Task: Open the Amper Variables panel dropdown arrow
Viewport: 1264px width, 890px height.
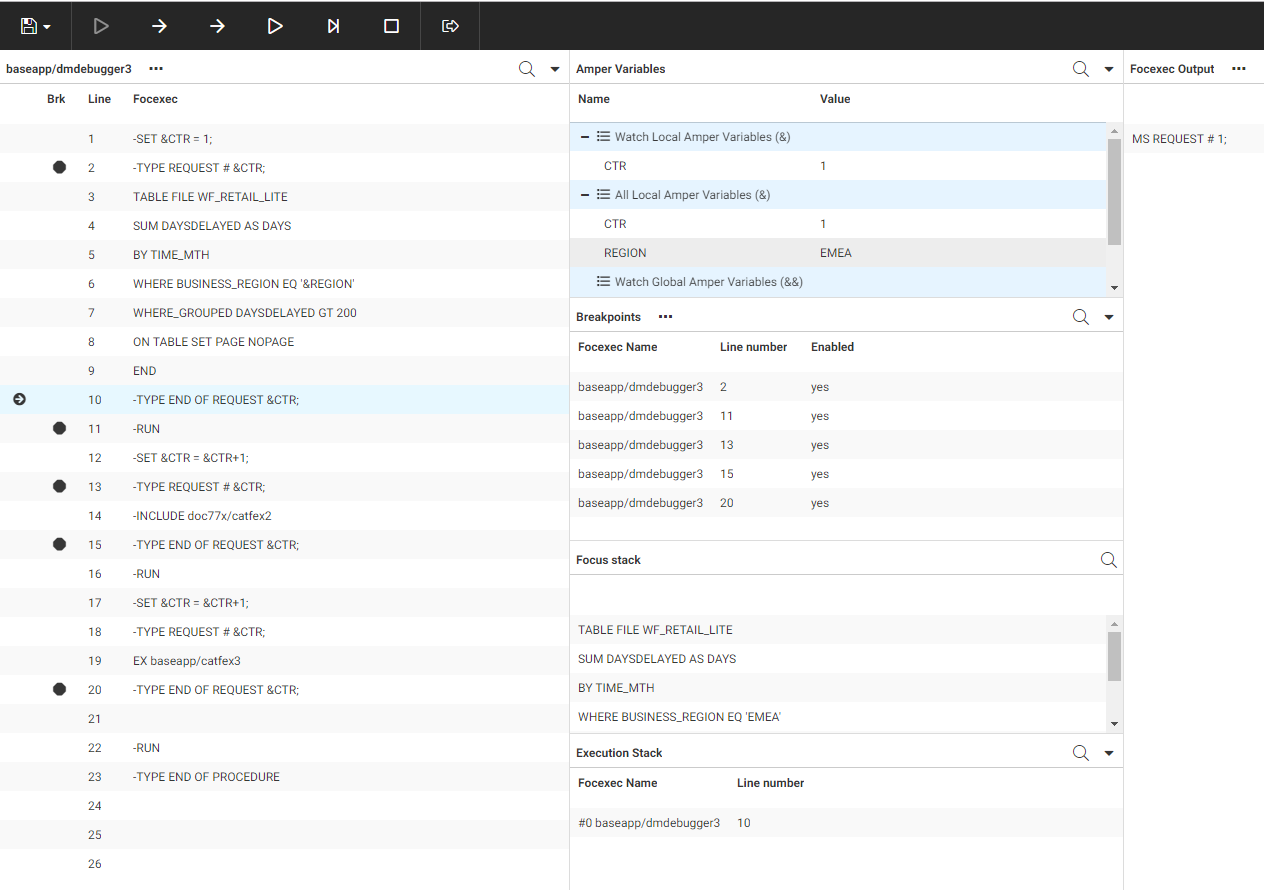Action: coord(1108,69)
